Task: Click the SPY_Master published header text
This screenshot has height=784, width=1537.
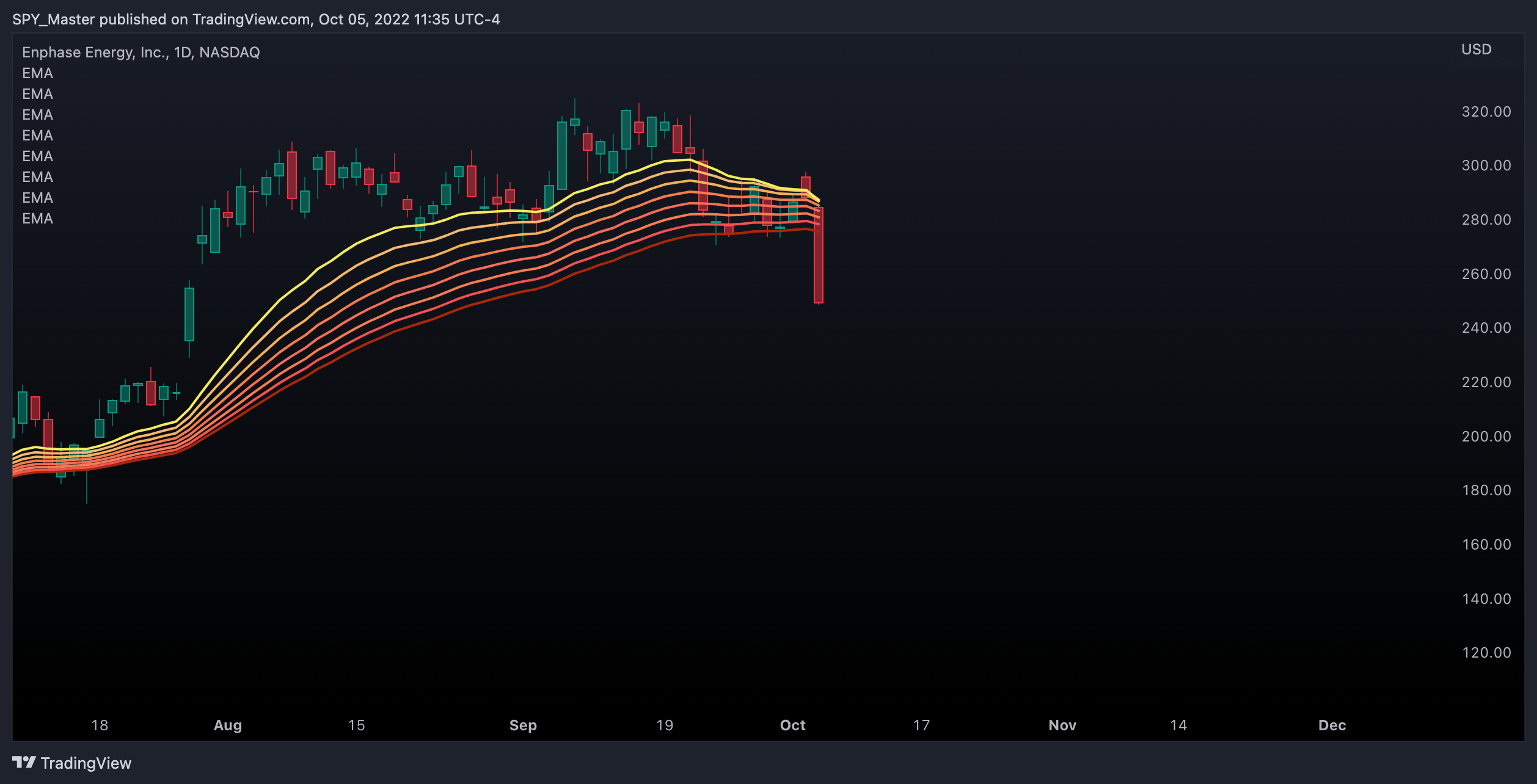Action: tap(256, 20)
